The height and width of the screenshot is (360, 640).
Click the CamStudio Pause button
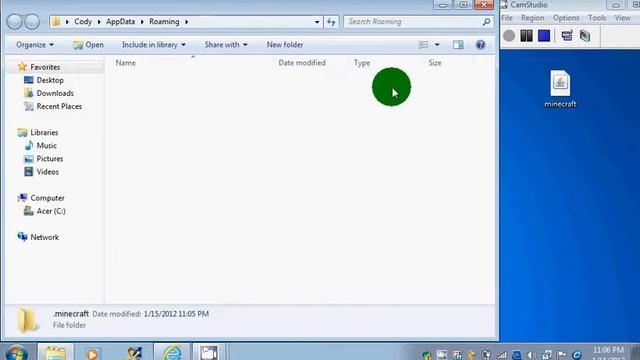pyautogui.click(x=526, y=36)
